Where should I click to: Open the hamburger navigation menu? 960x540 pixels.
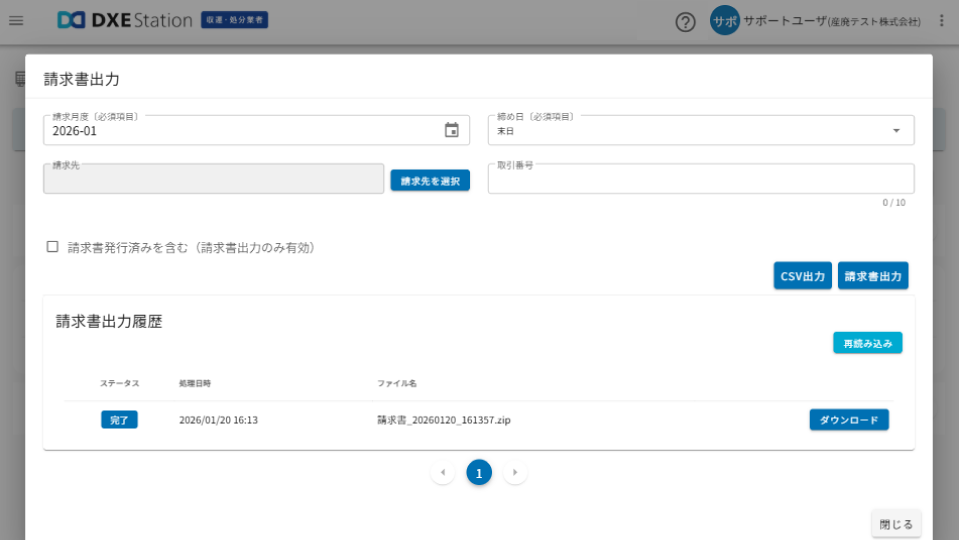(x=16, y=21)
